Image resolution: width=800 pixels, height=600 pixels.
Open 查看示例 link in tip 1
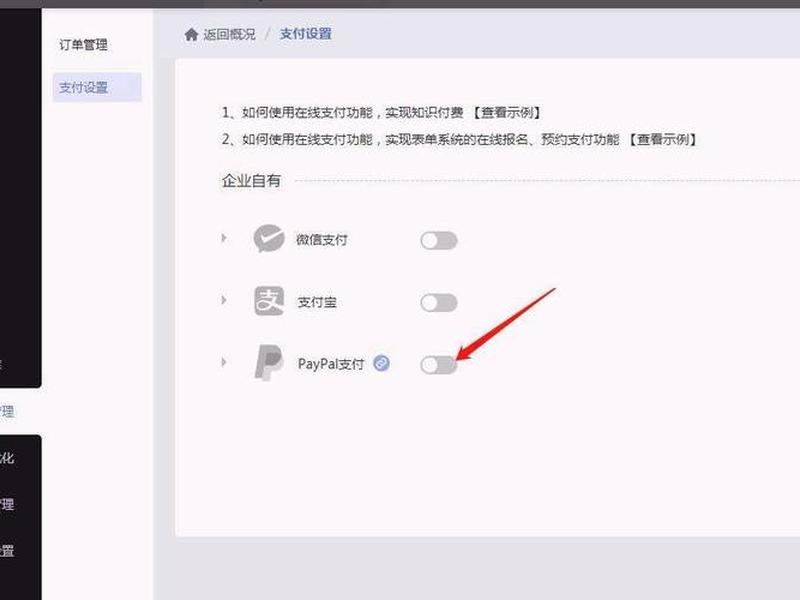[506, 112]
